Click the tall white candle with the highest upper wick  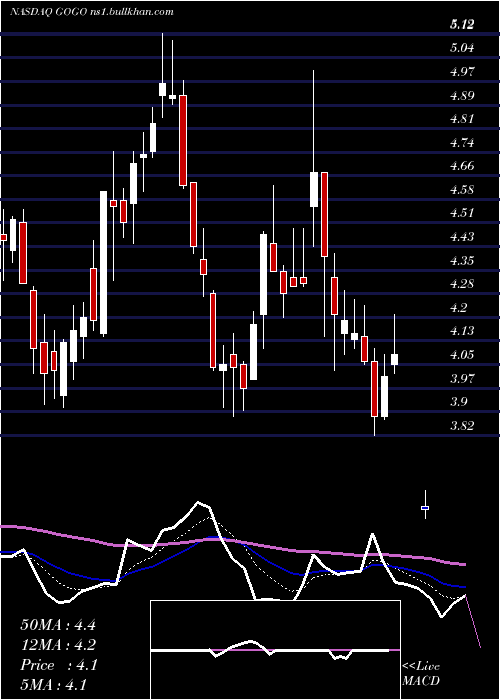pos(162,89)
